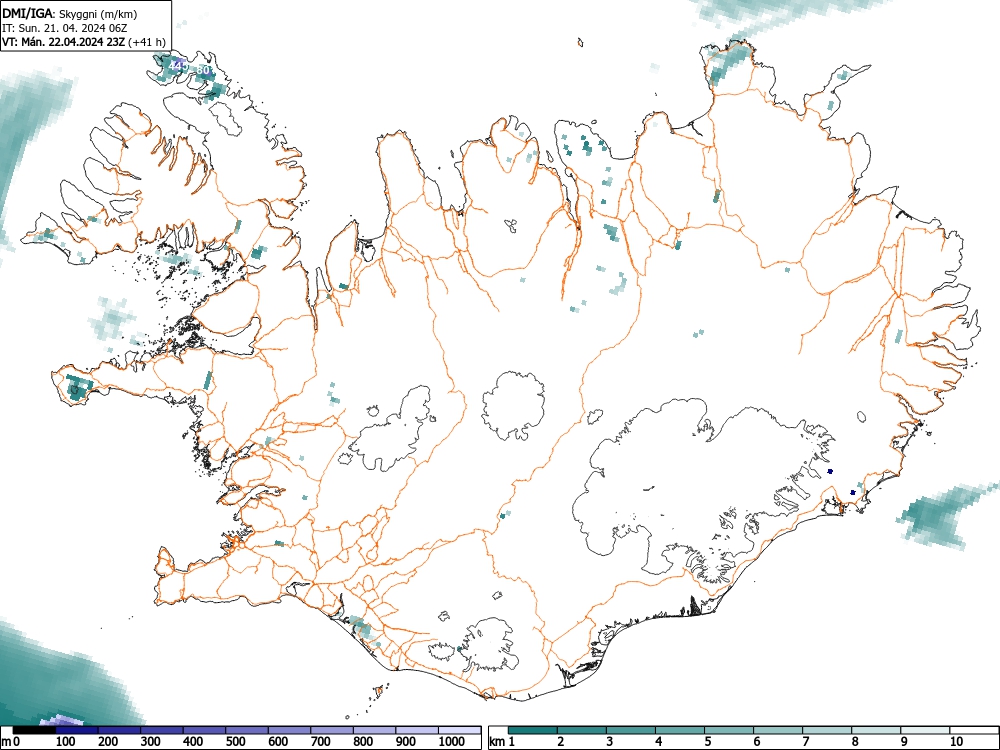Select the pale lavender 900–1000 m swatch
1000x750 pixels.
(417, 730)
